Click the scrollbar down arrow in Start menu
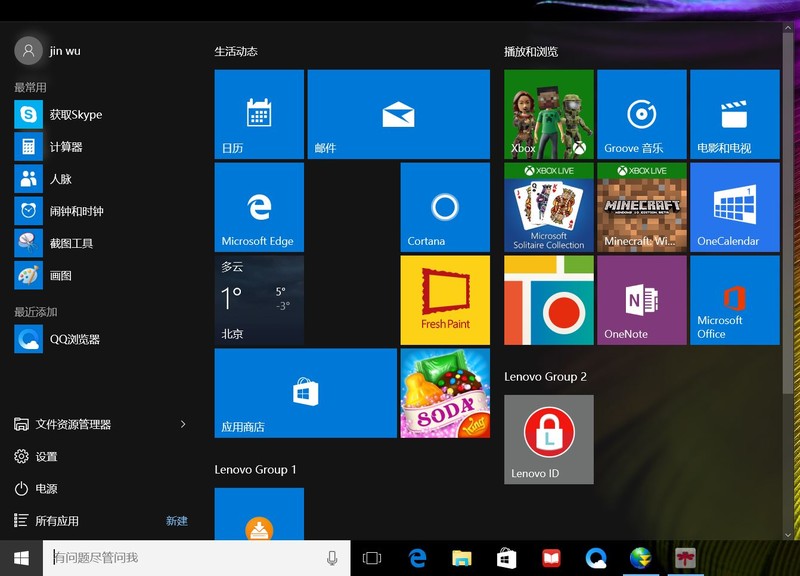Image resolution: width=800 pixels, height=576 pixels. coord(788,535)
